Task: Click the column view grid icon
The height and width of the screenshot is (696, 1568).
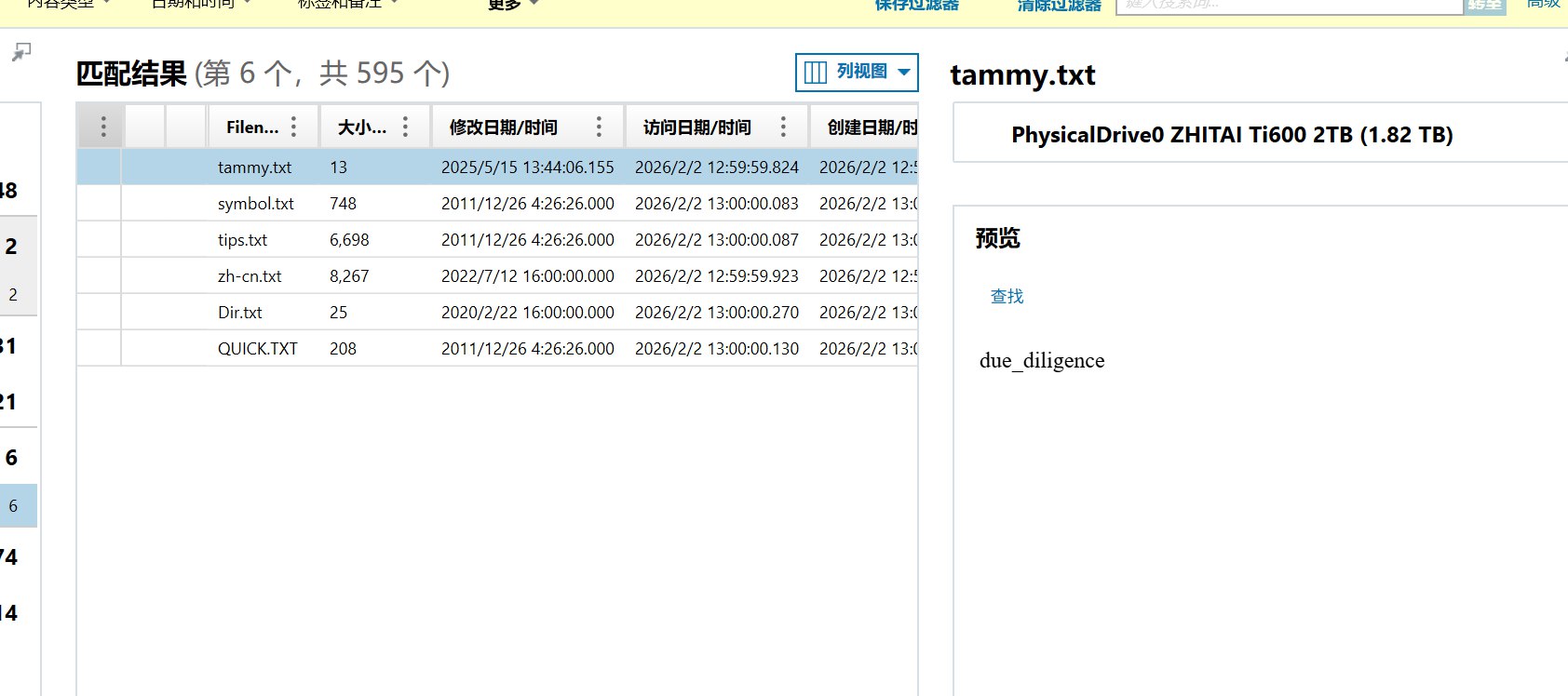Action: [x=816, y=73]
